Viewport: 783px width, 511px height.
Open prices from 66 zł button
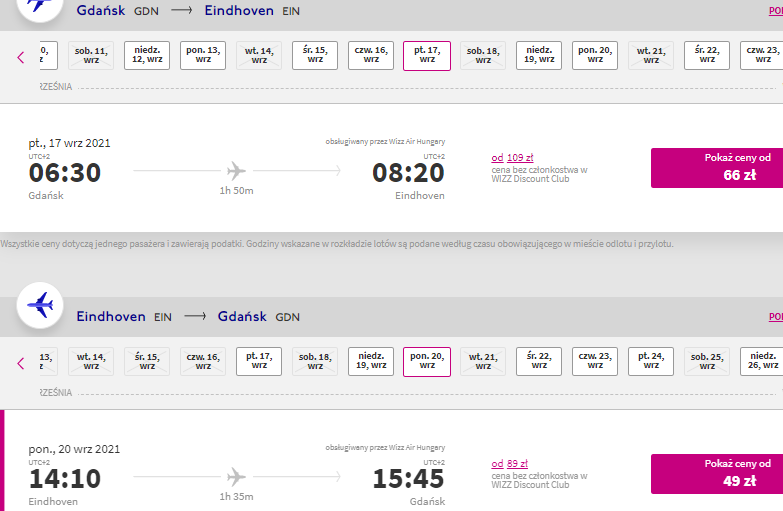coord(717,168)
